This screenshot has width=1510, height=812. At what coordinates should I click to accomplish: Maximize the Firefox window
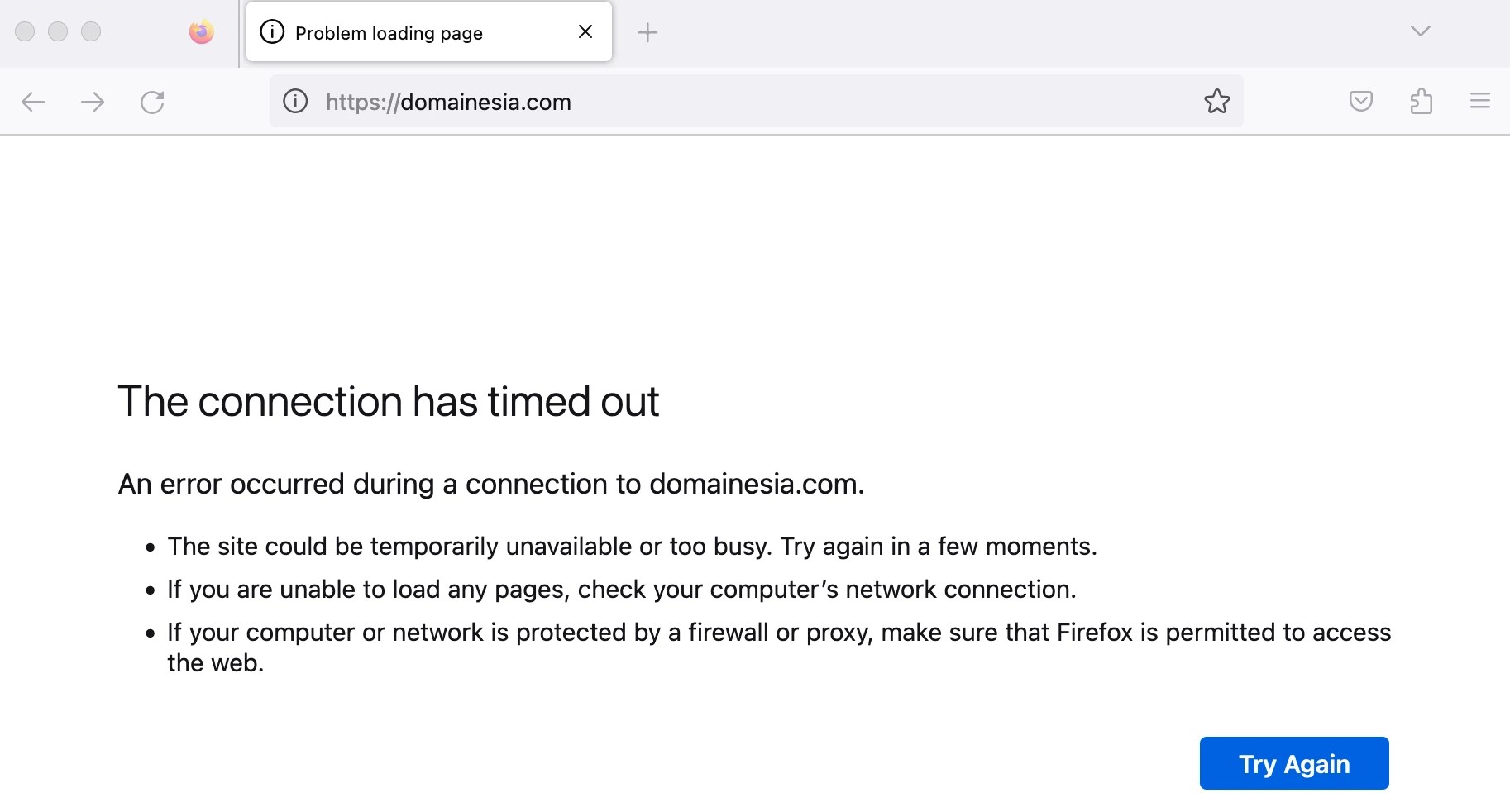pos(91,31)
